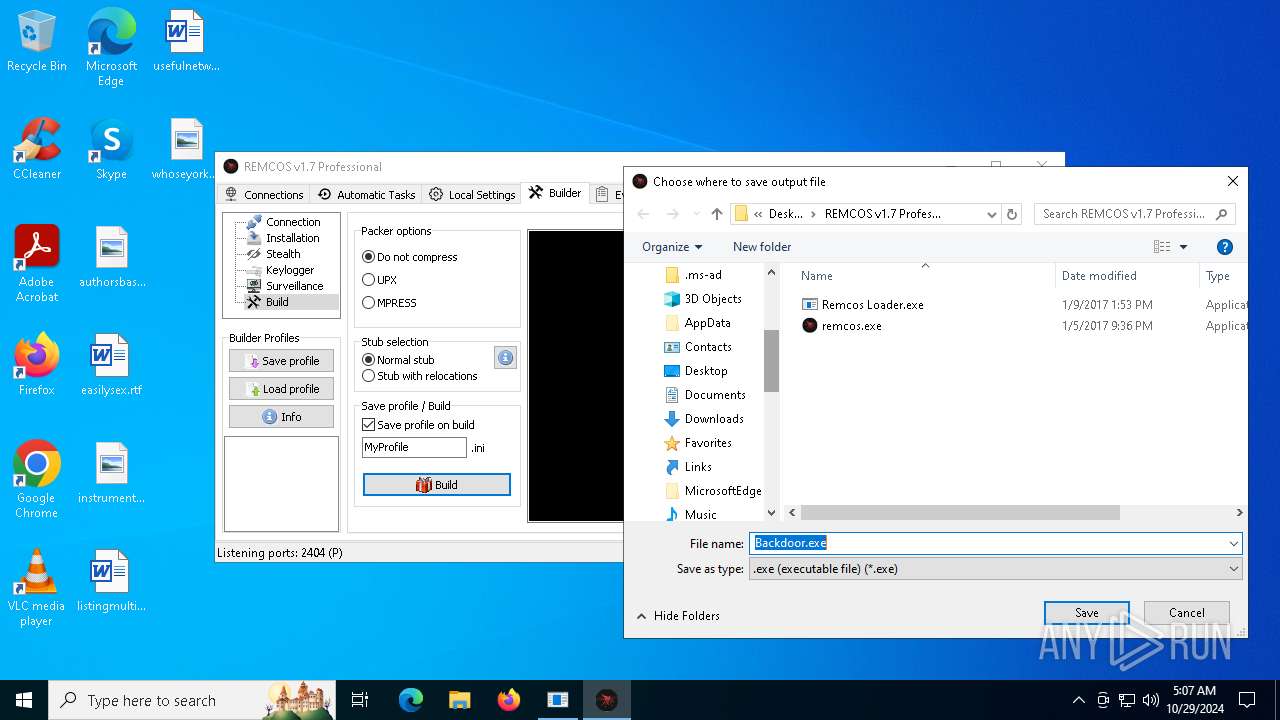Select Stealth in the builder tree
This screenshot has height=720, width=1280.
273,254
